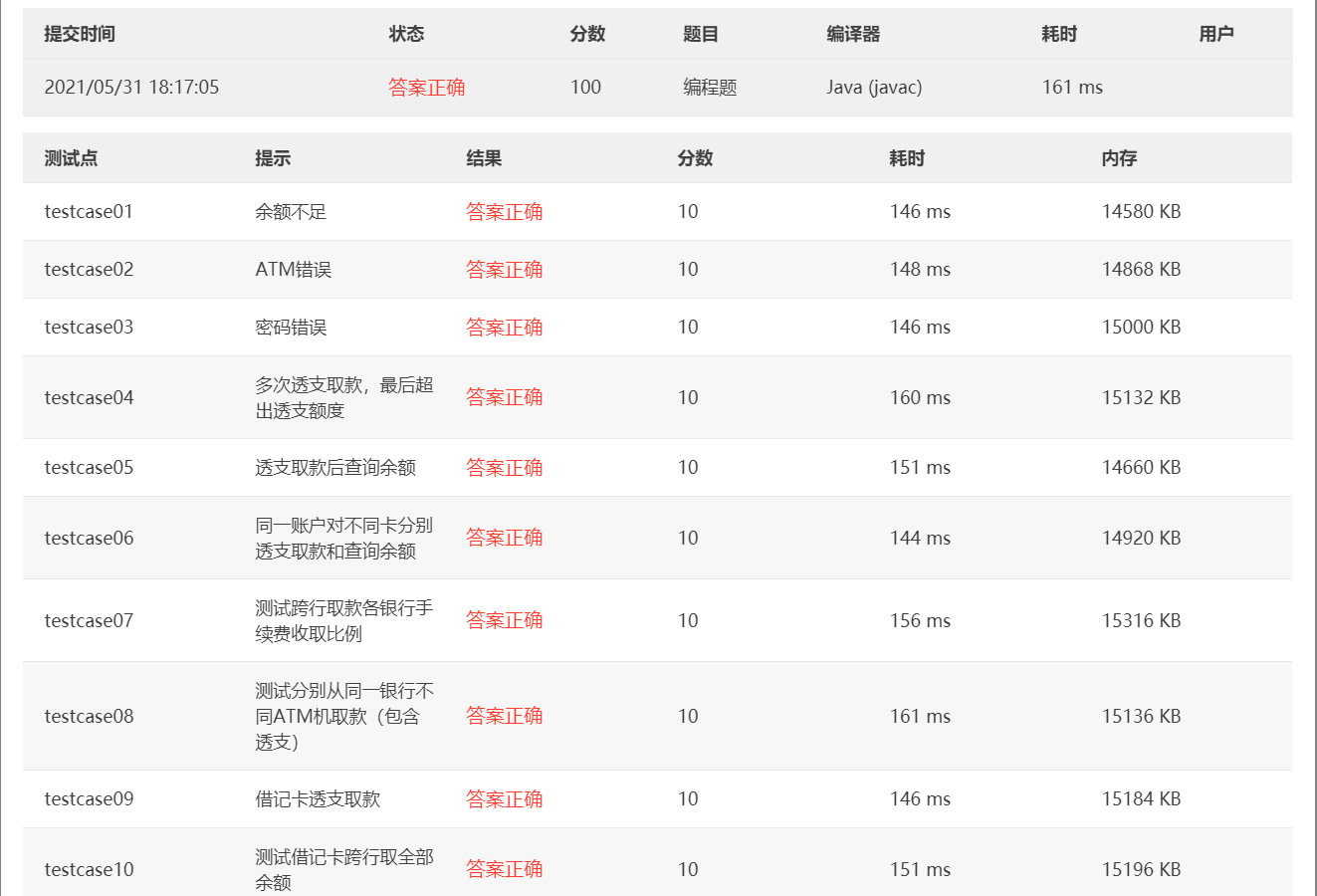
Task: Click the 144 ms time for testcase06
Action: [x=920, y=539]
